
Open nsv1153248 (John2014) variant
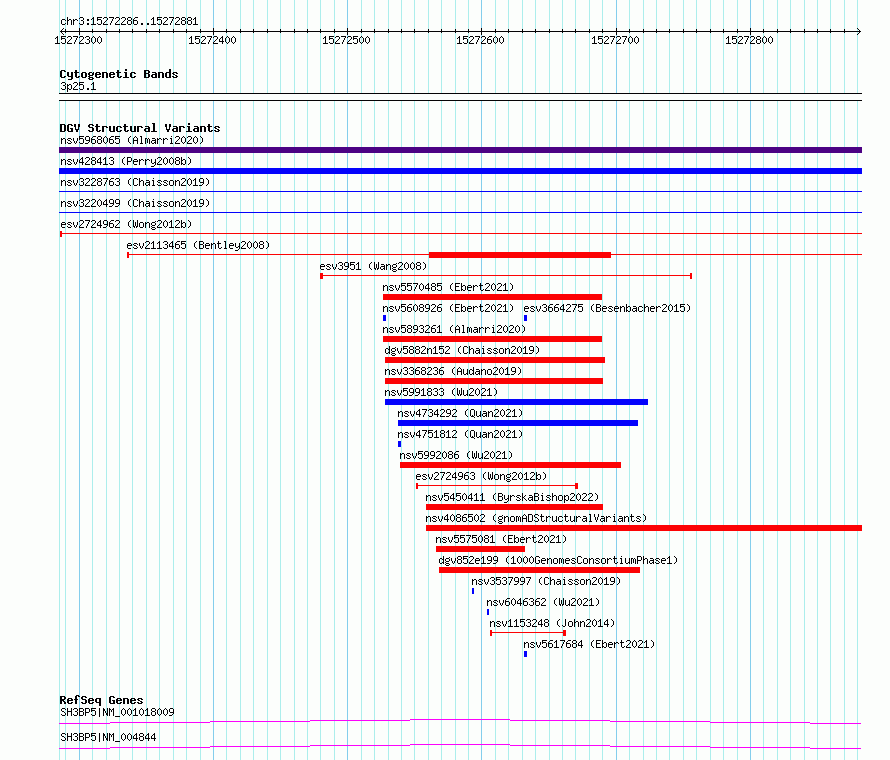[552, 623]
